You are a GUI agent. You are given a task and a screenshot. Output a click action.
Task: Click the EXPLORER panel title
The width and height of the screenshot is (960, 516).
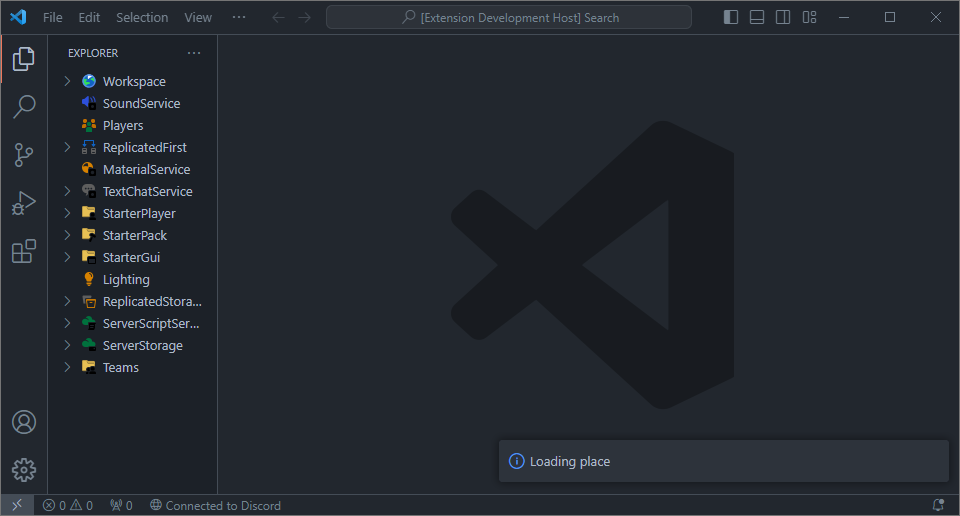pos(93,53)
